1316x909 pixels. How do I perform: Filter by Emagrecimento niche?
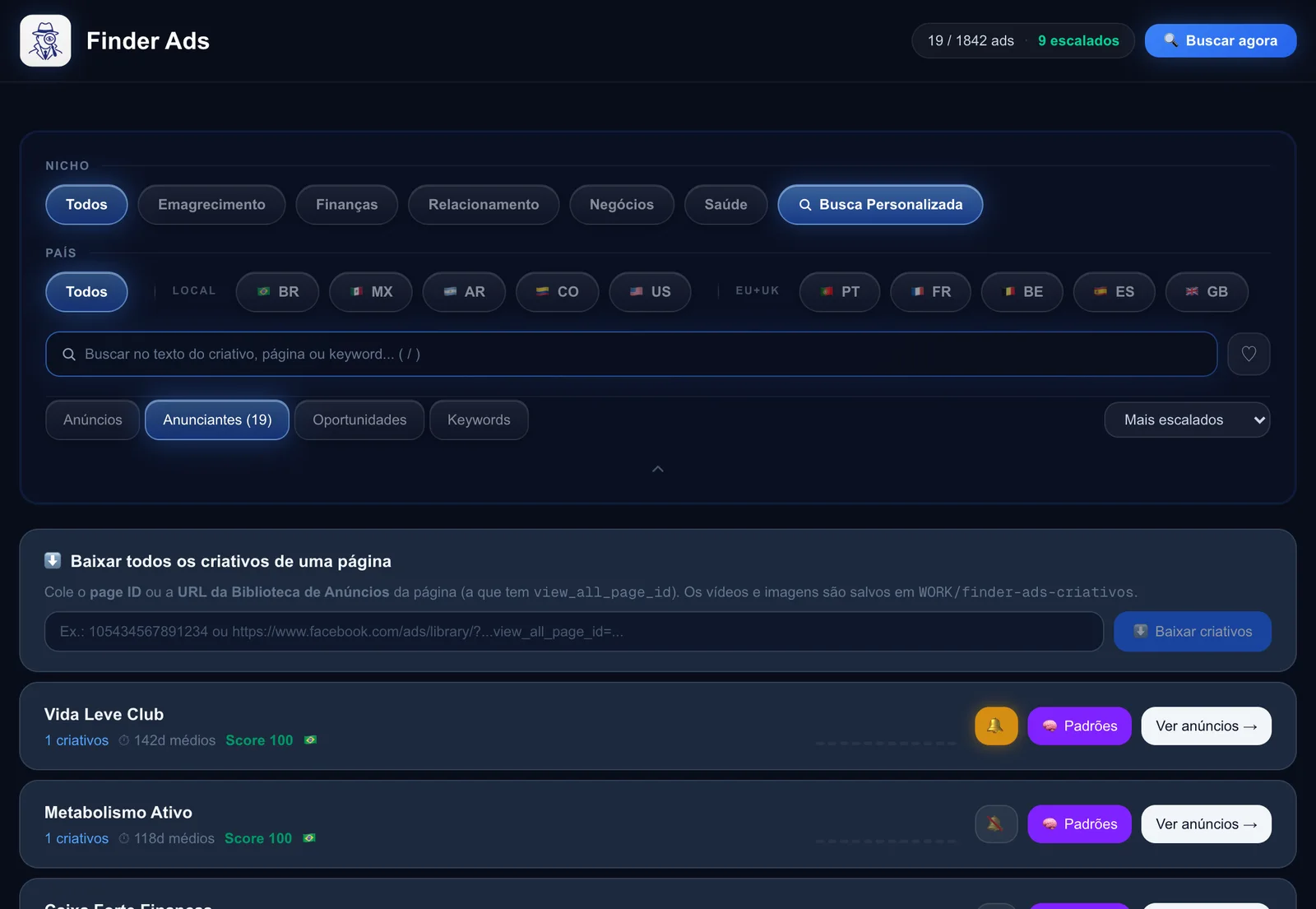click(211, 204)
